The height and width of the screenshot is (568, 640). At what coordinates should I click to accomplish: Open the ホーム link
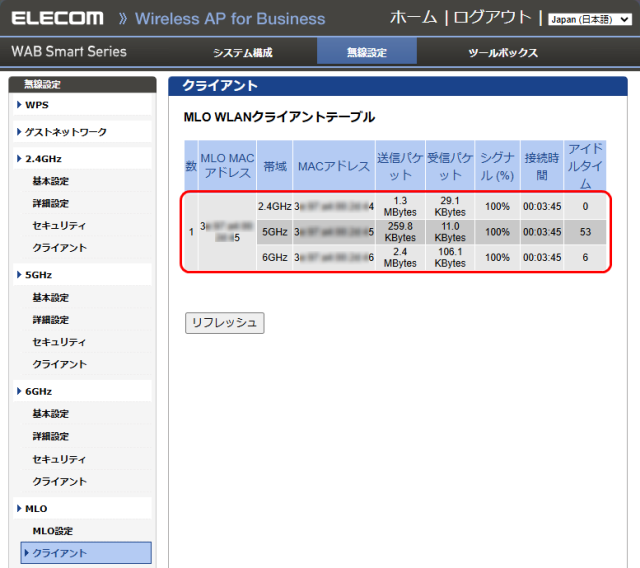coord(413,18)
